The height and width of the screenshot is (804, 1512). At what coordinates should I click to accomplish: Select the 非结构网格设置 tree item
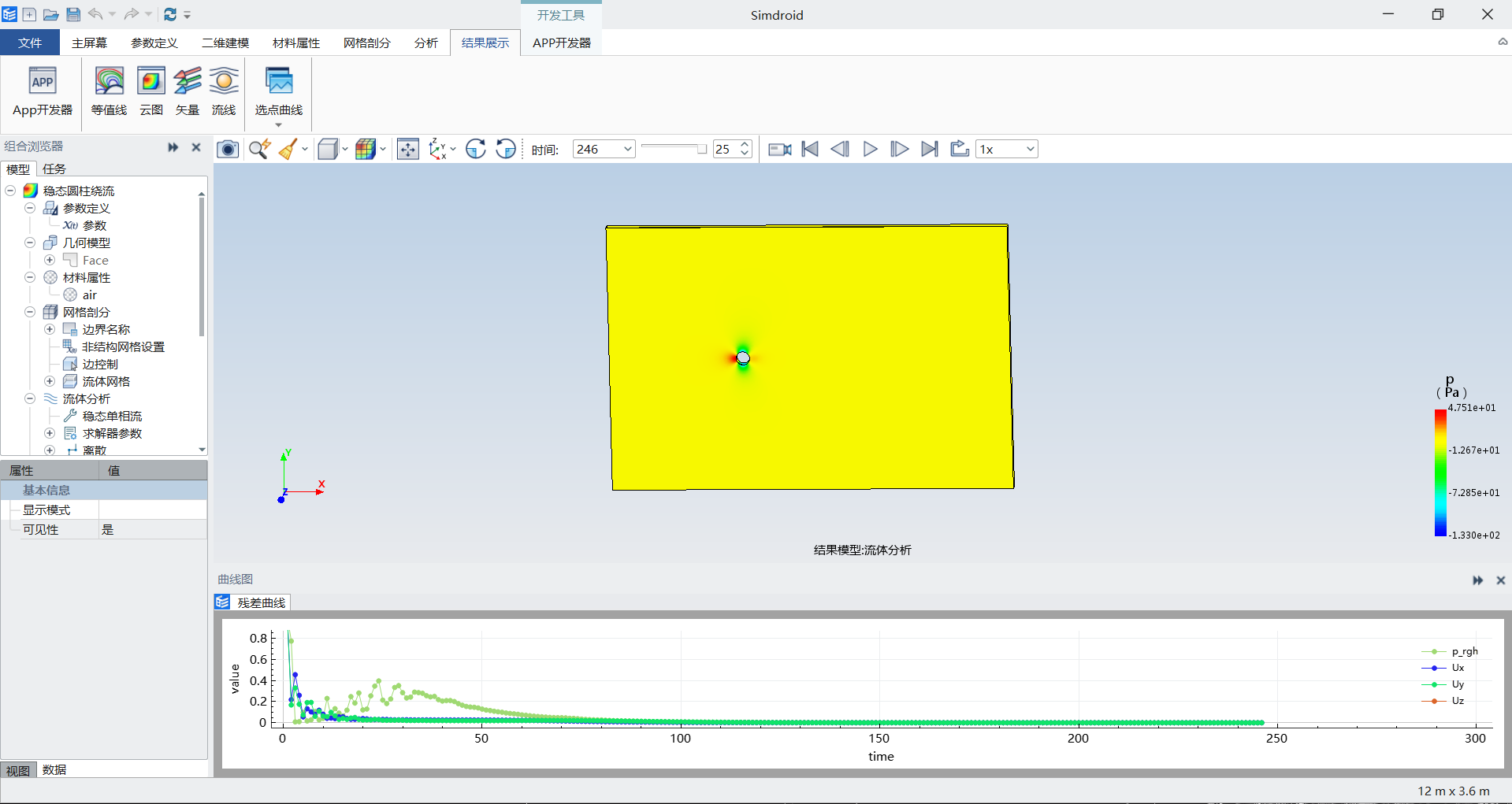[124, 346]
